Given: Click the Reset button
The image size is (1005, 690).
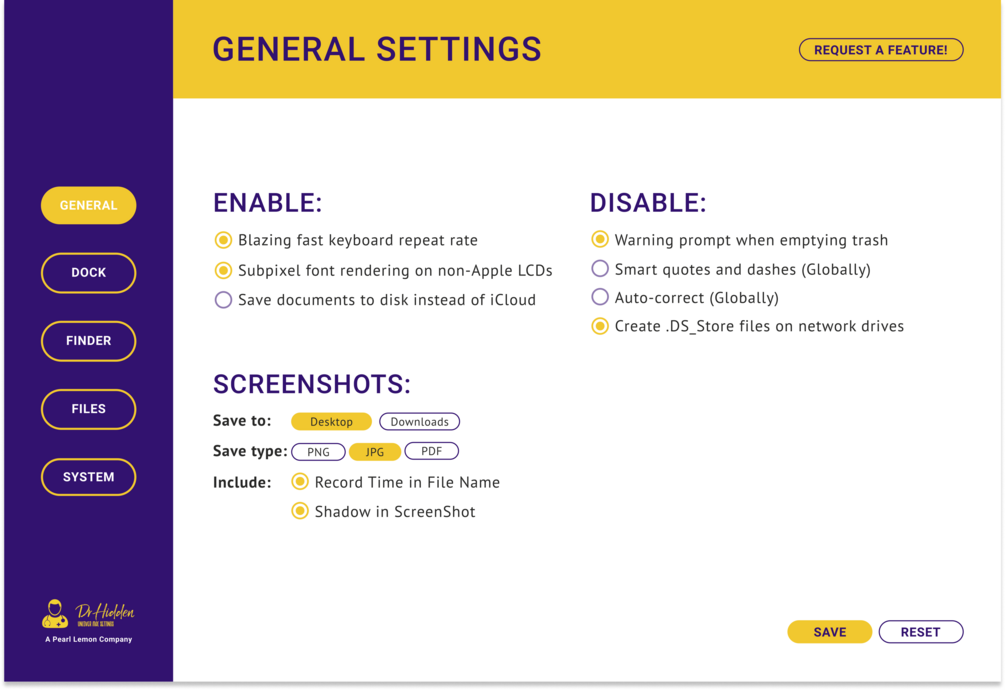Looking at the screenshot, I should (x=920, y=632).
